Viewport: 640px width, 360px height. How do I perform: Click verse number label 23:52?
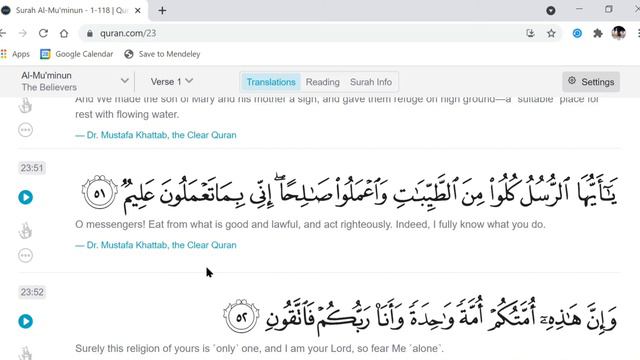point(32,292)
